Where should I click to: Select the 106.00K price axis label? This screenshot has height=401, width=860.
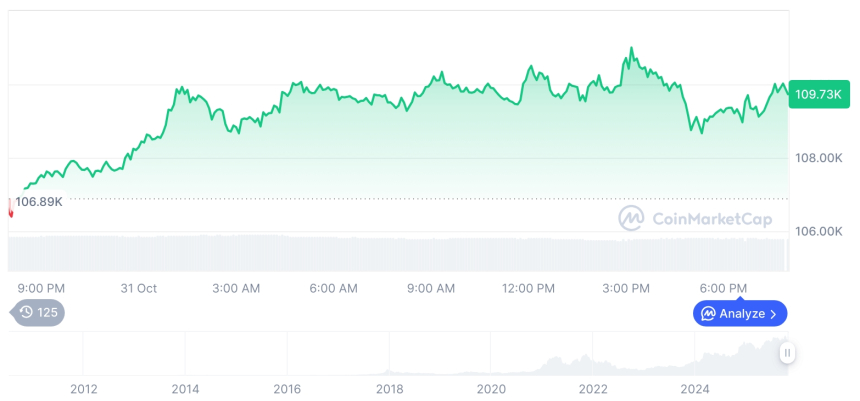coord(817,231)
